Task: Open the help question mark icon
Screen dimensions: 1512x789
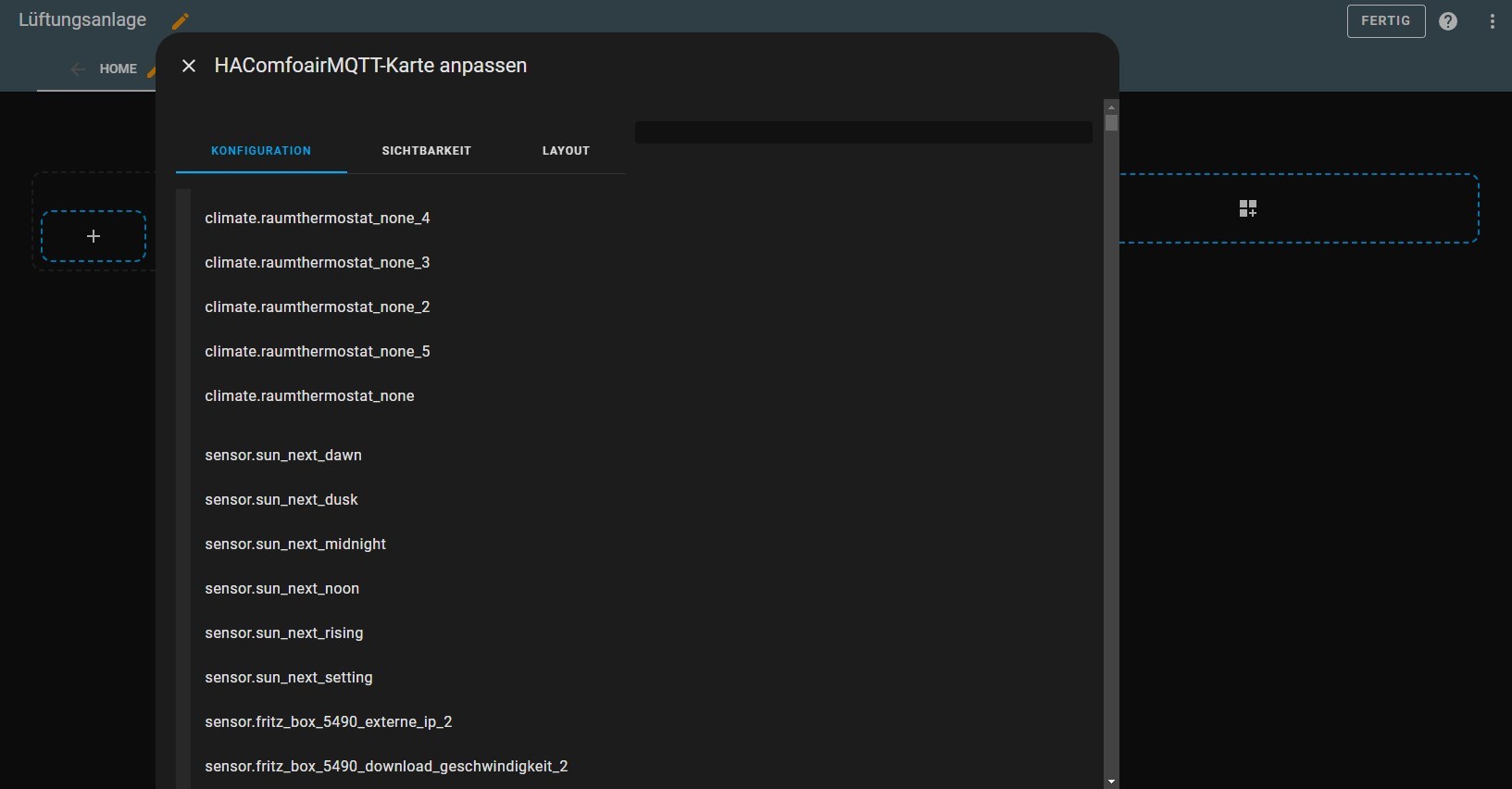Action: tap(1448, 21)
